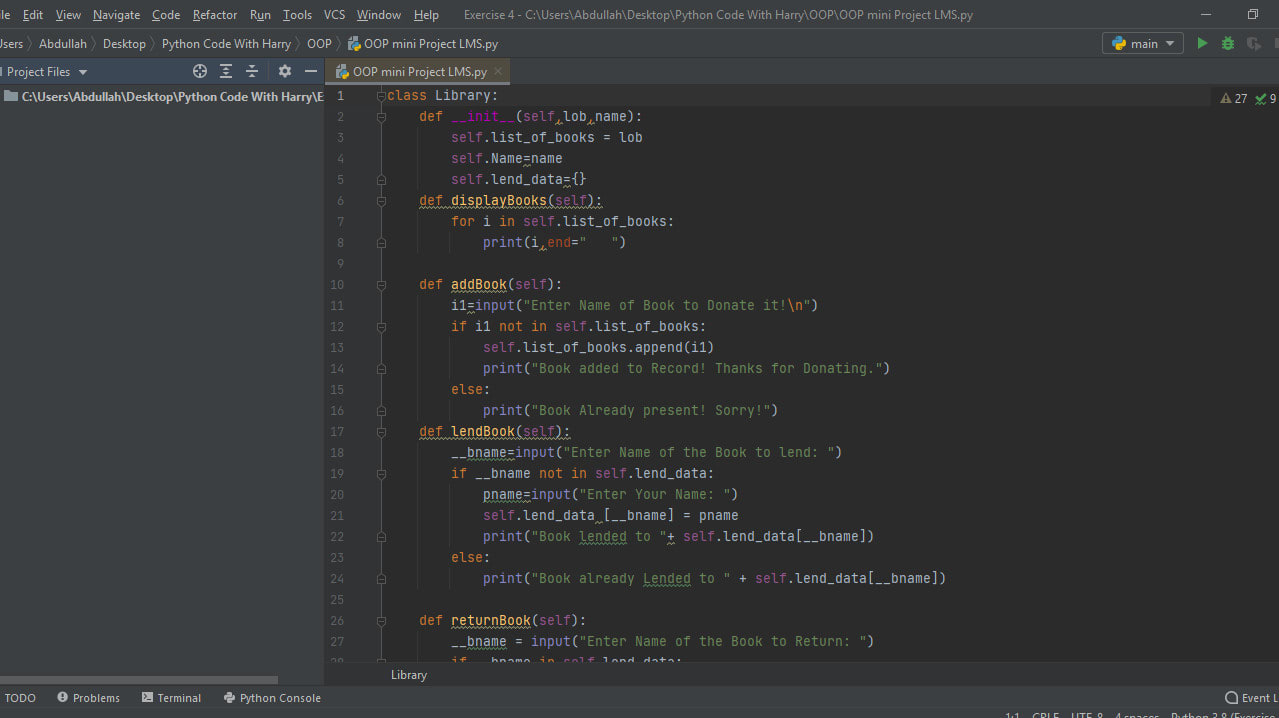Click the Project panel horizontal scrollbar
This screenshot has height=718, width=1279.
coord(140,680)
